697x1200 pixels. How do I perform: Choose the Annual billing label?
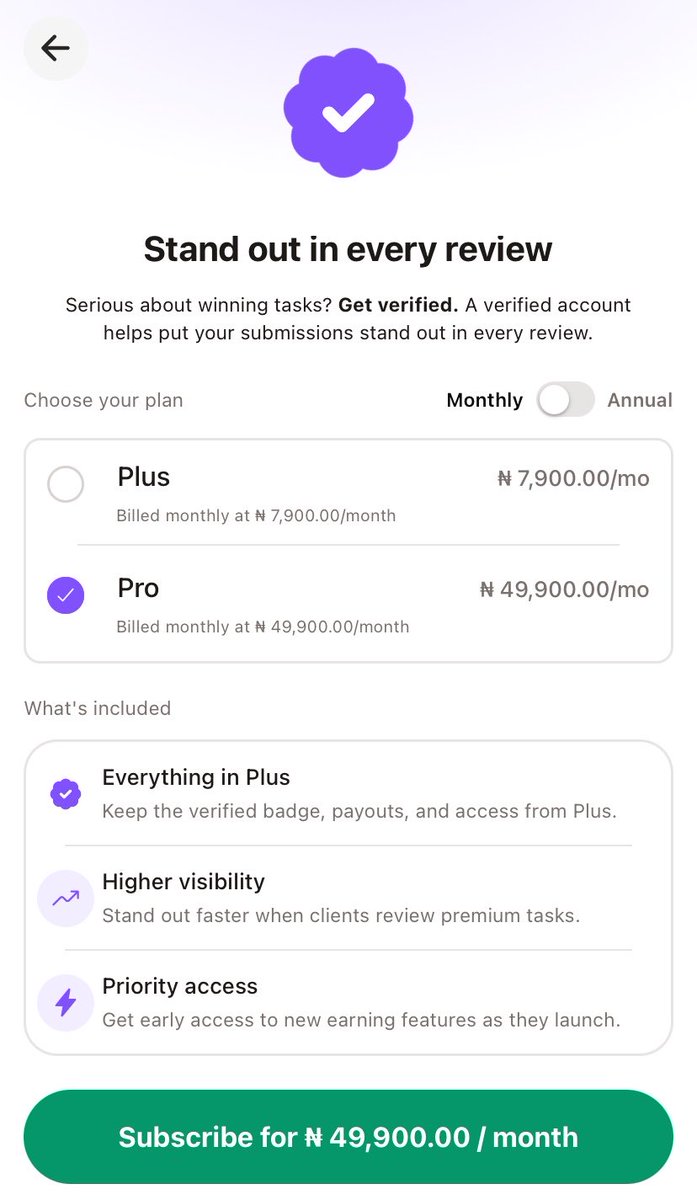[640, 400]
